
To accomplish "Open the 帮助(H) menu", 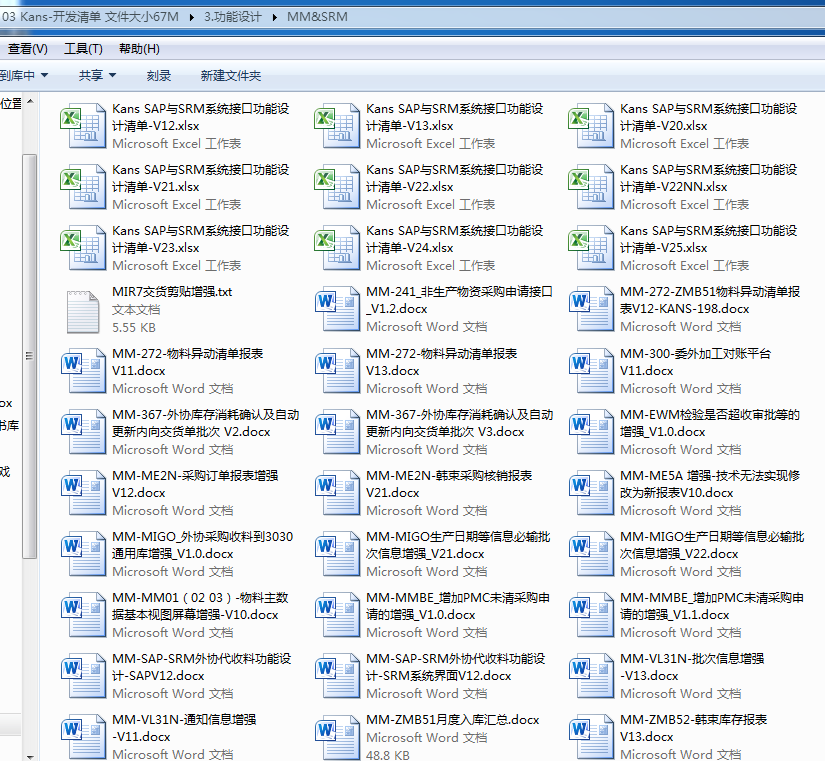I will click(139, 49).
